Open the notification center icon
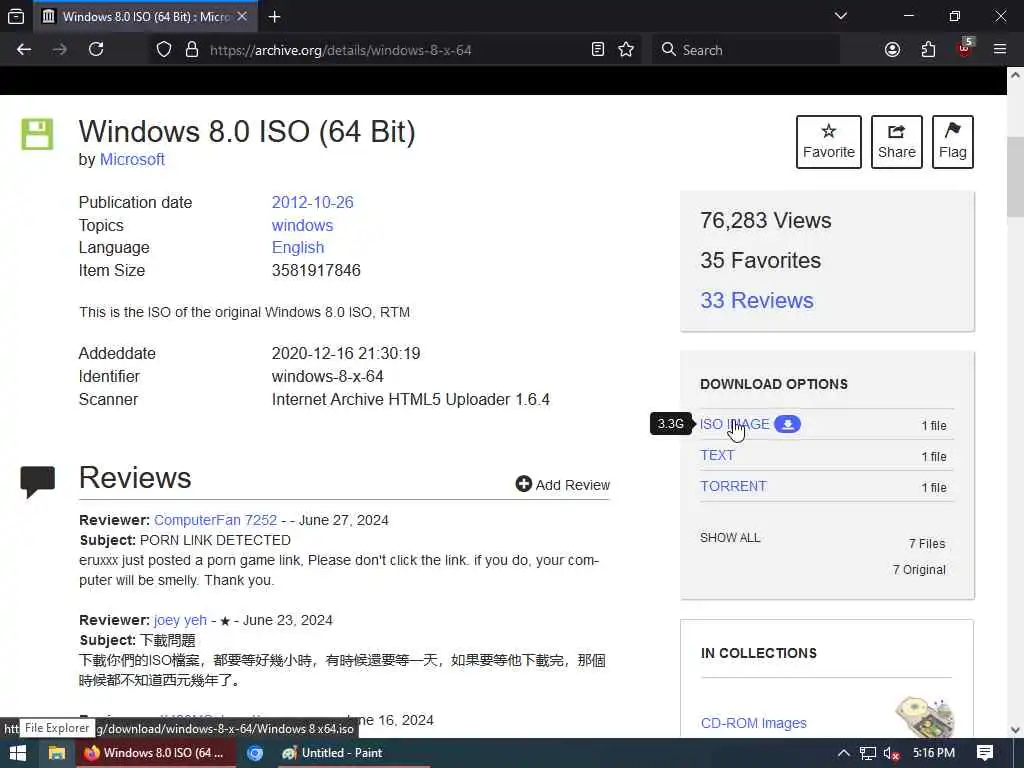 pos(985,753)
